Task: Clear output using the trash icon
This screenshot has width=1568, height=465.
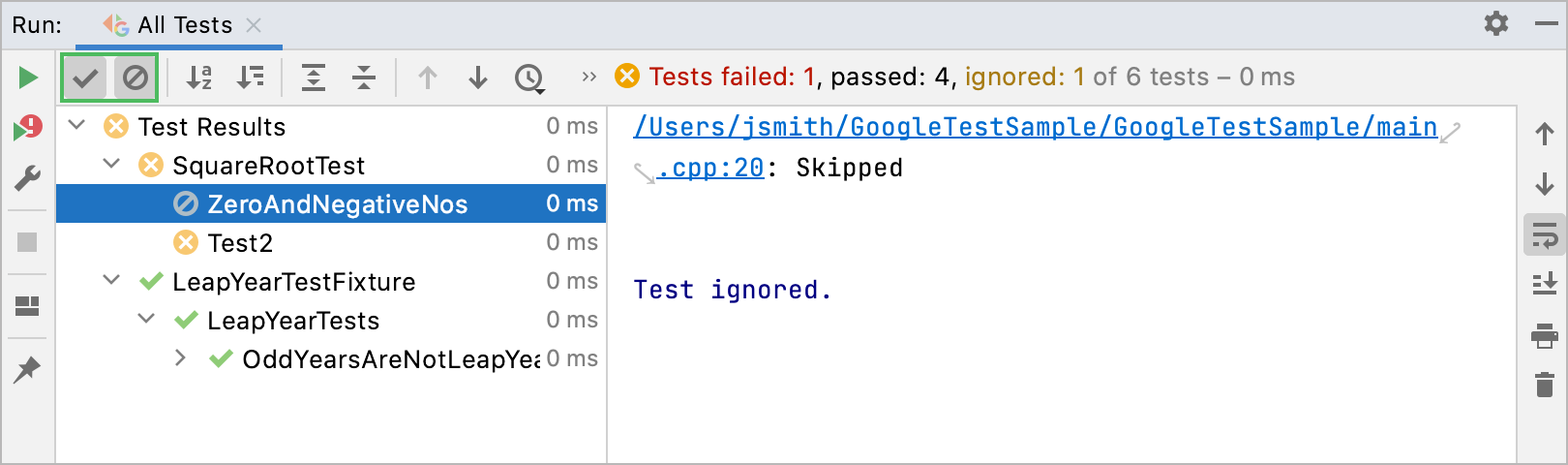Action: click(x=1545, y=385)
